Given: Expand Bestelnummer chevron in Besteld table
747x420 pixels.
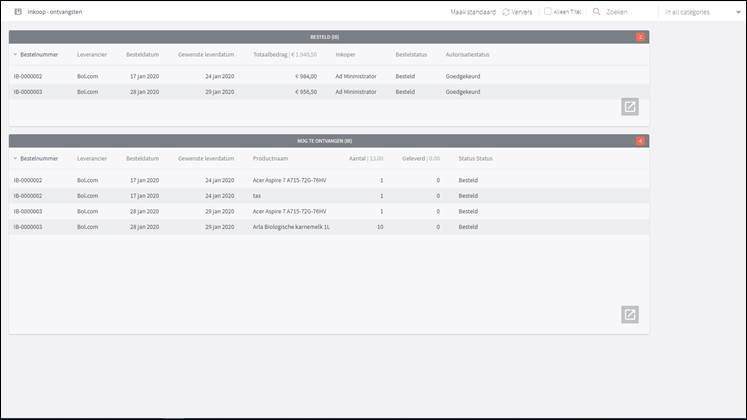Looking at the screenshot, I should [x=15, y=54].
